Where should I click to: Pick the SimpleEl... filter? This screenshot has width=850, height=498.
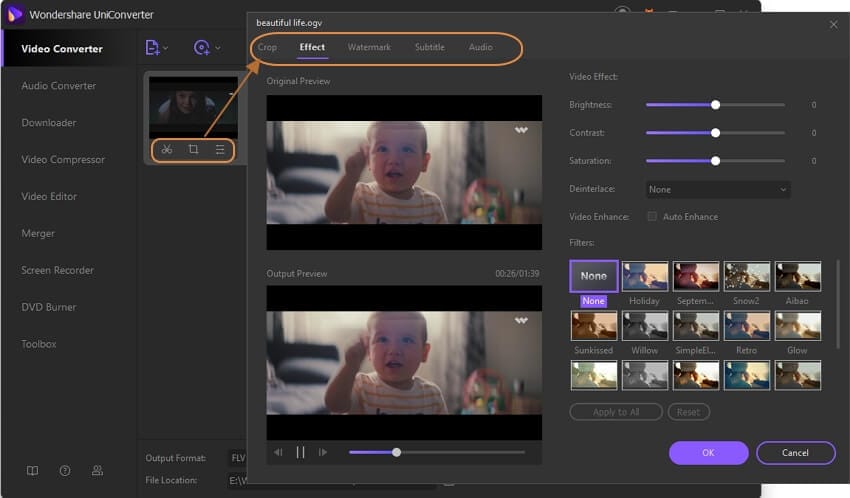click(x=696, y=326)
